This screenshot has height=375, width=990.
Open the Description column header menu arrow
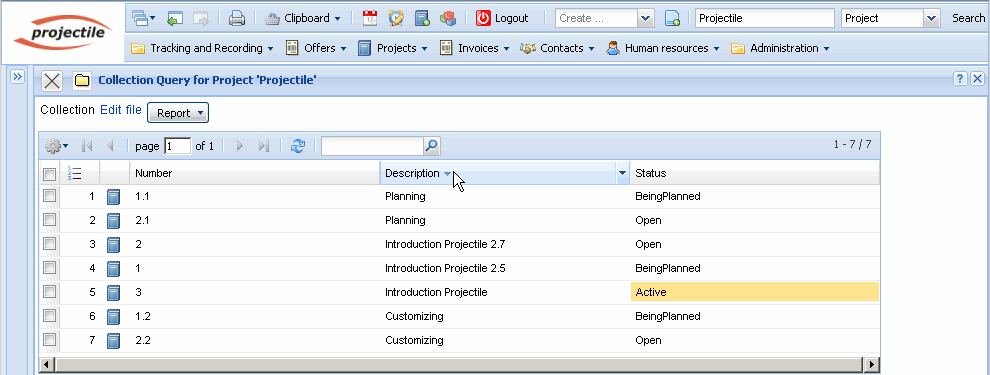623,173
